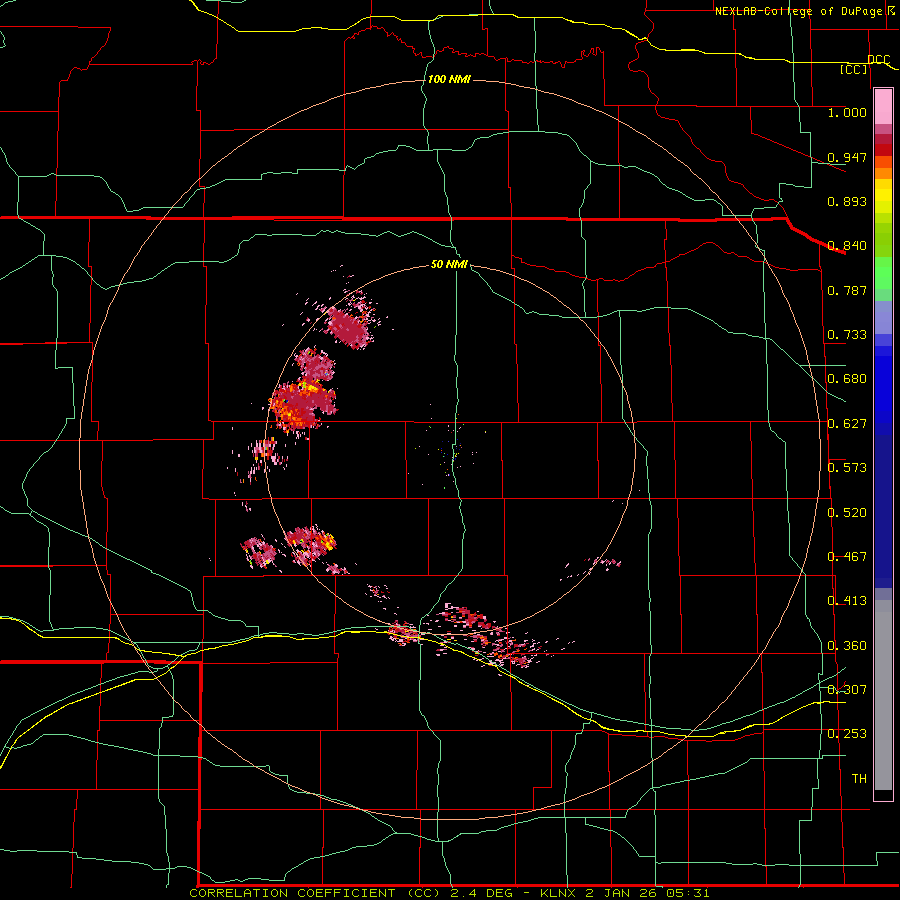
Task: Select the 0.840 scale value
Action: 847,246
